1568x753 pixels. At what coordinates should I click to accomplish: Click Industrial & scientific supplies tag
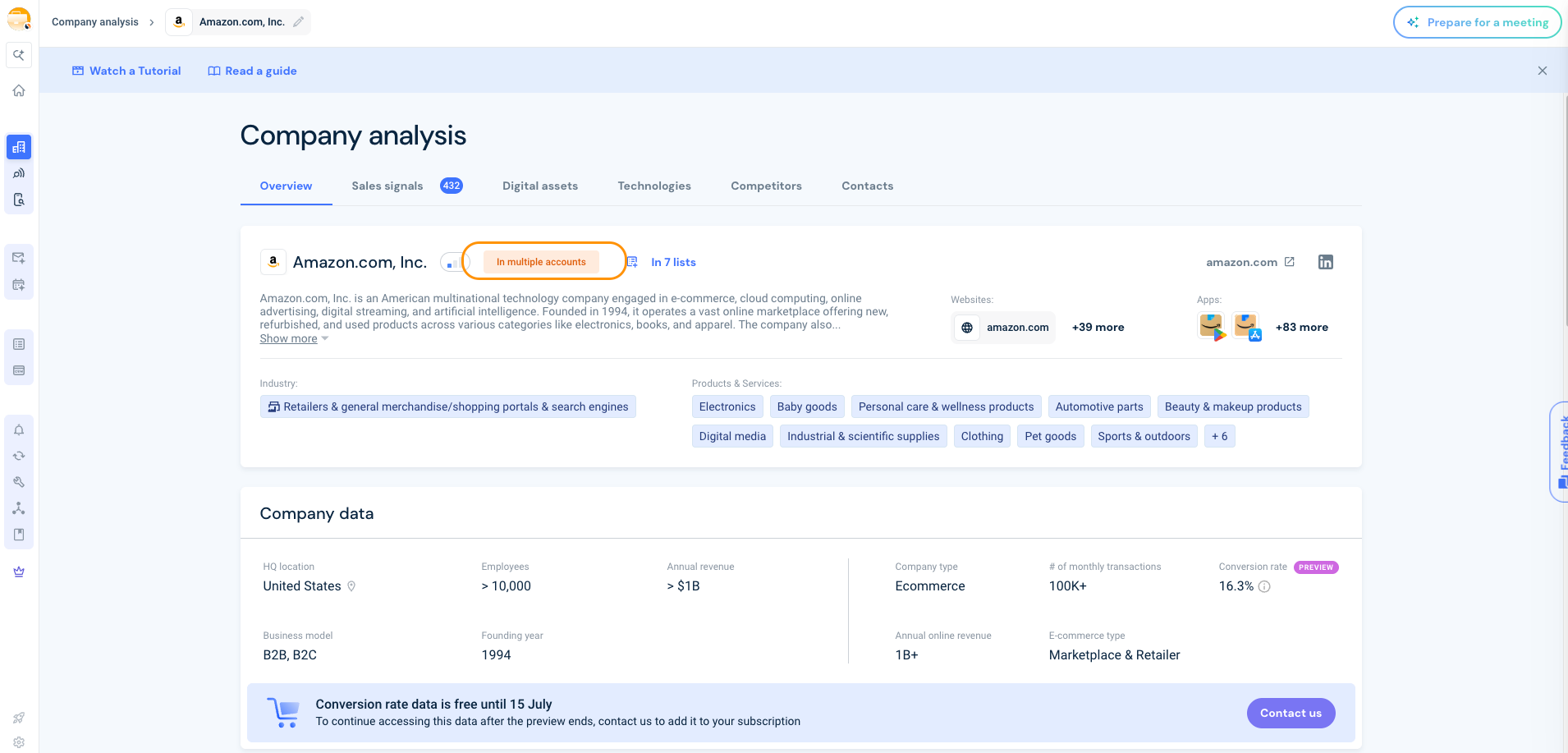(864, 436)
